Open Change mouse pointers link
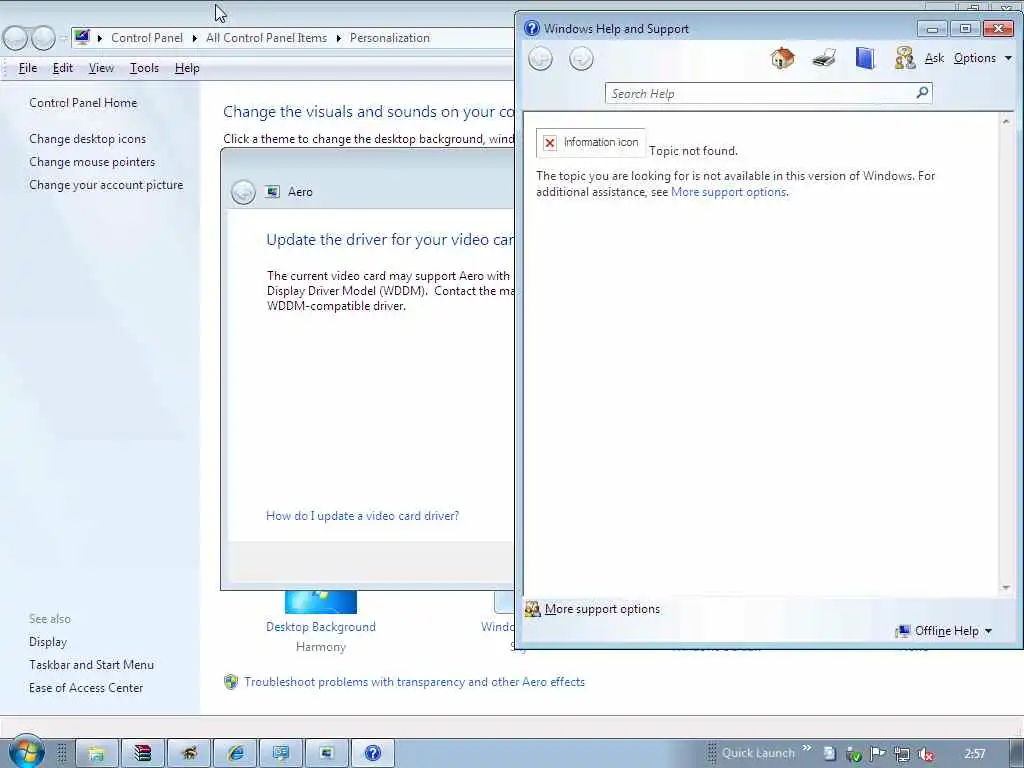 pyautogui.click(x=92, y=162)
